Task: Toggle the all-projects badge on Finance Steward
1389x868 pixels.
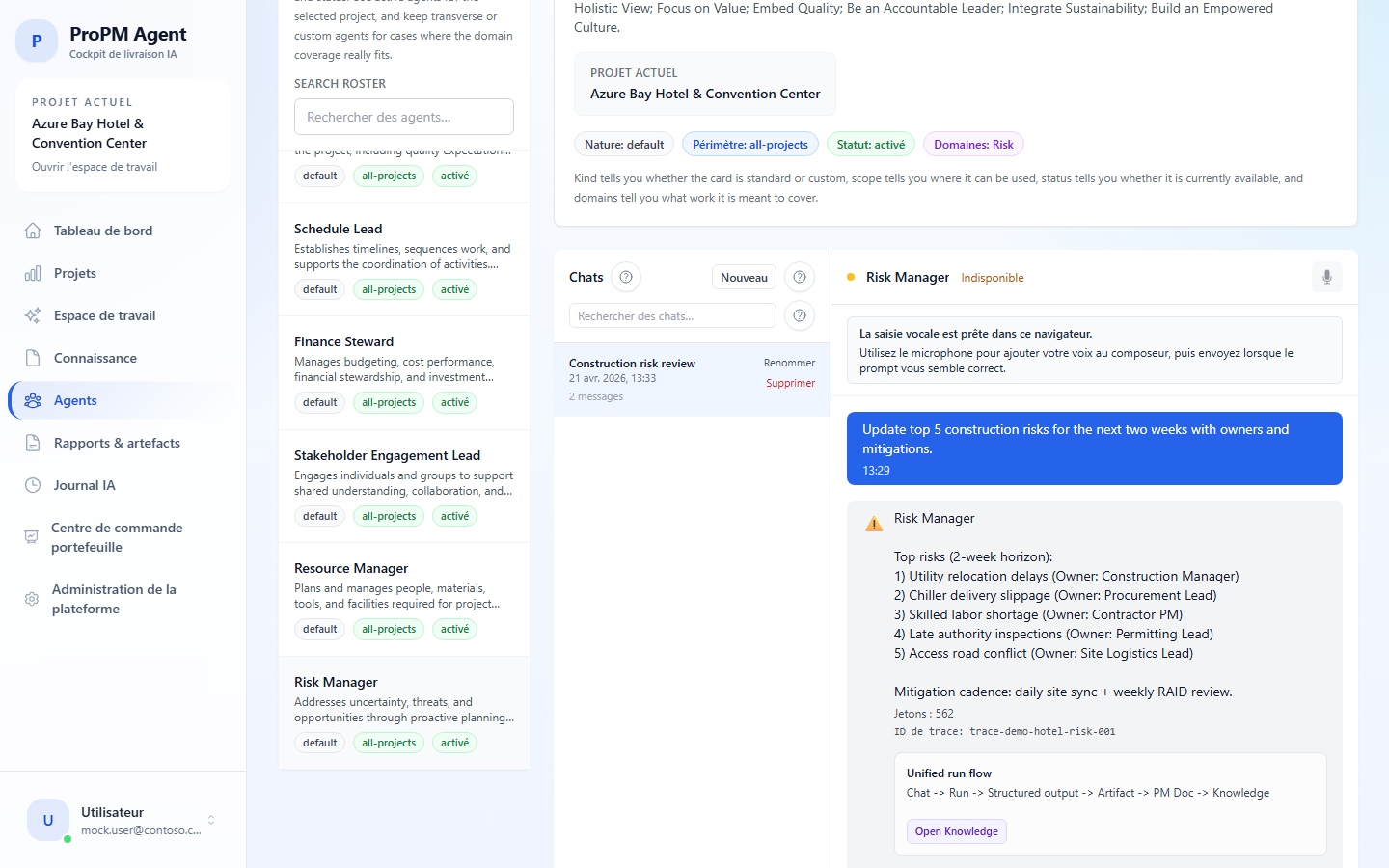Action: [x=388, y=402]
